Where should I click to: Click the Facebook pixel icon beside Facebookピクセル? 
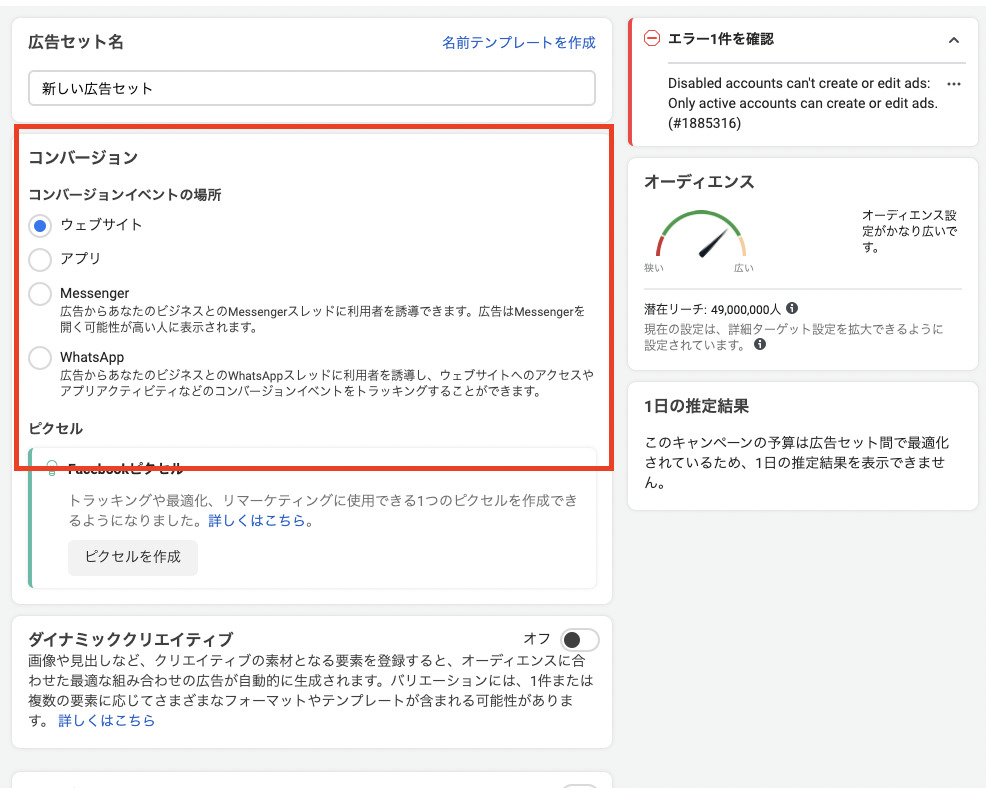click(52, 465)
